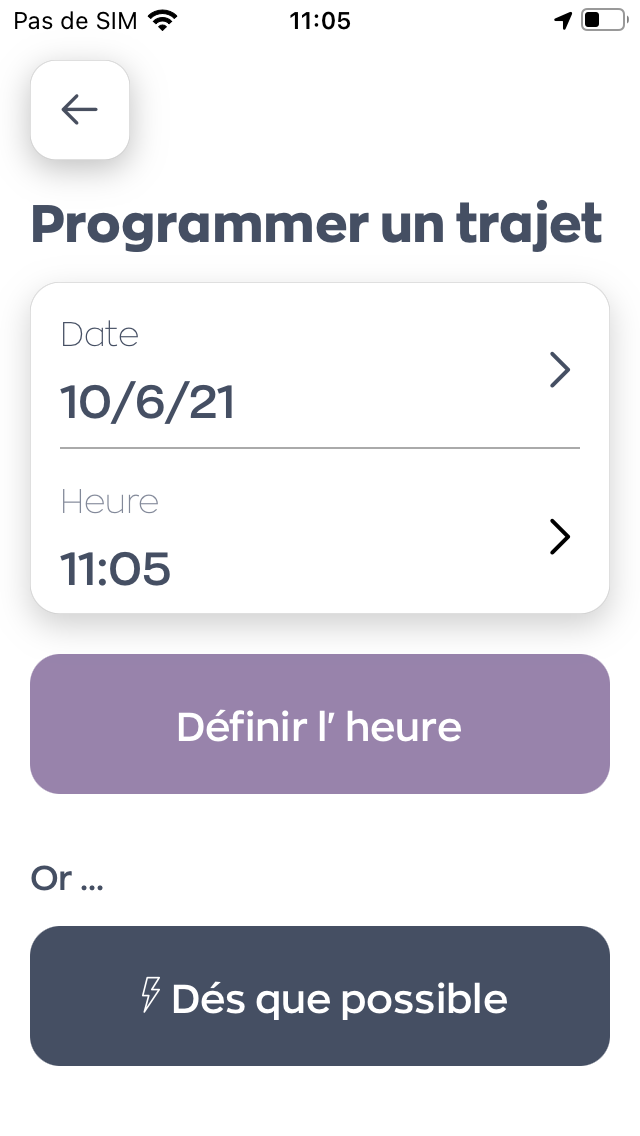Click the divider line under Date

[x=320, y=448]
